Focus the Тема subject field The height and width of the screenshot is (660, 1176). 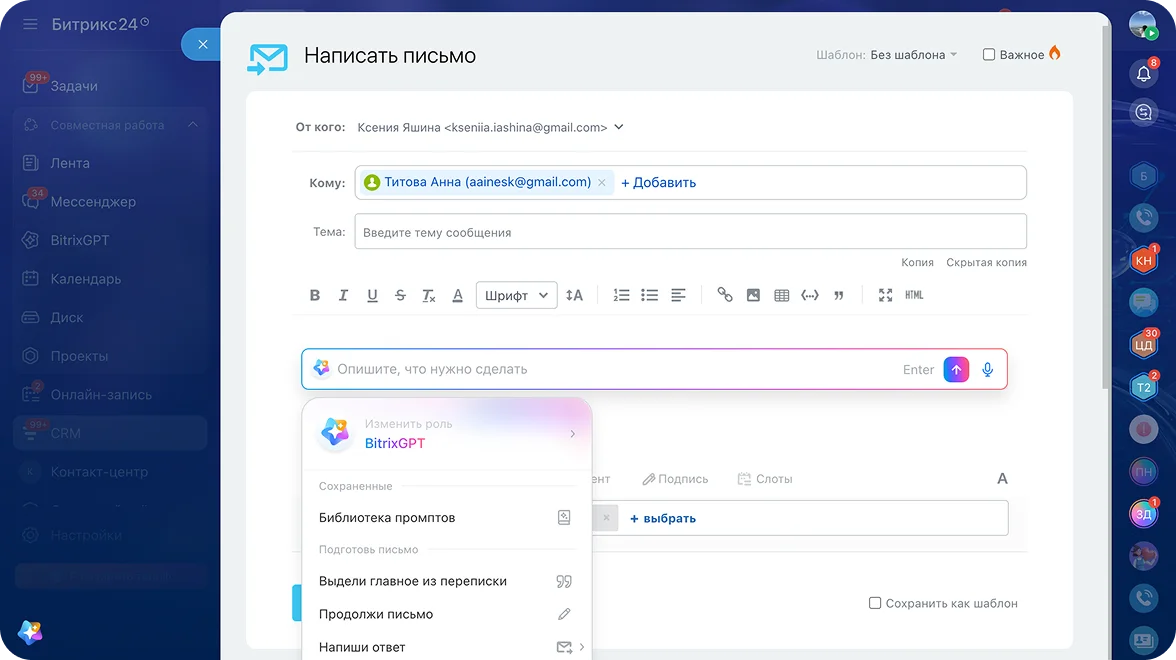click(690, 232)
